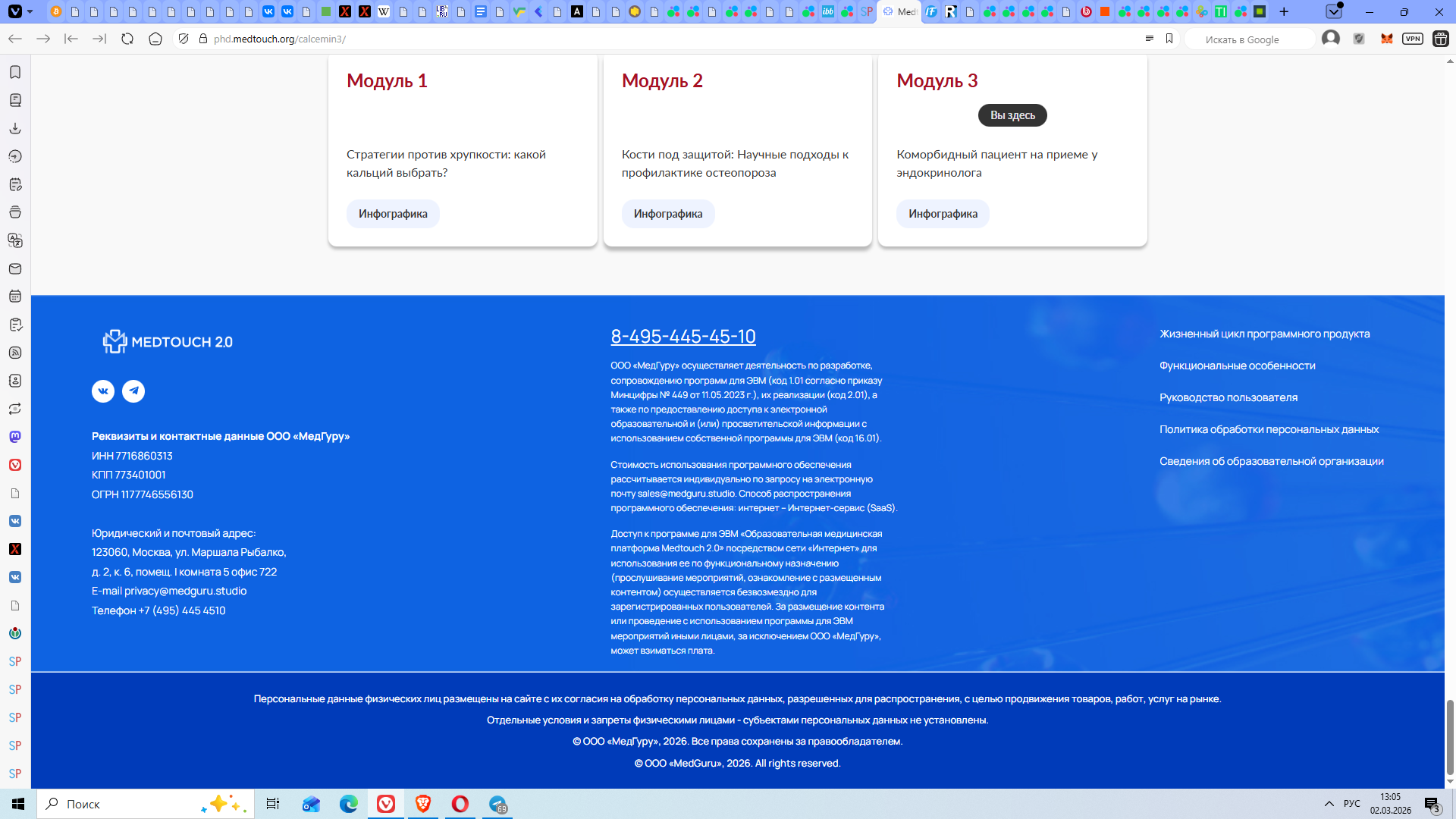Expand the closed tabs trash button
This screenshot has width=1456, height=819.
tap(1333, 11)
